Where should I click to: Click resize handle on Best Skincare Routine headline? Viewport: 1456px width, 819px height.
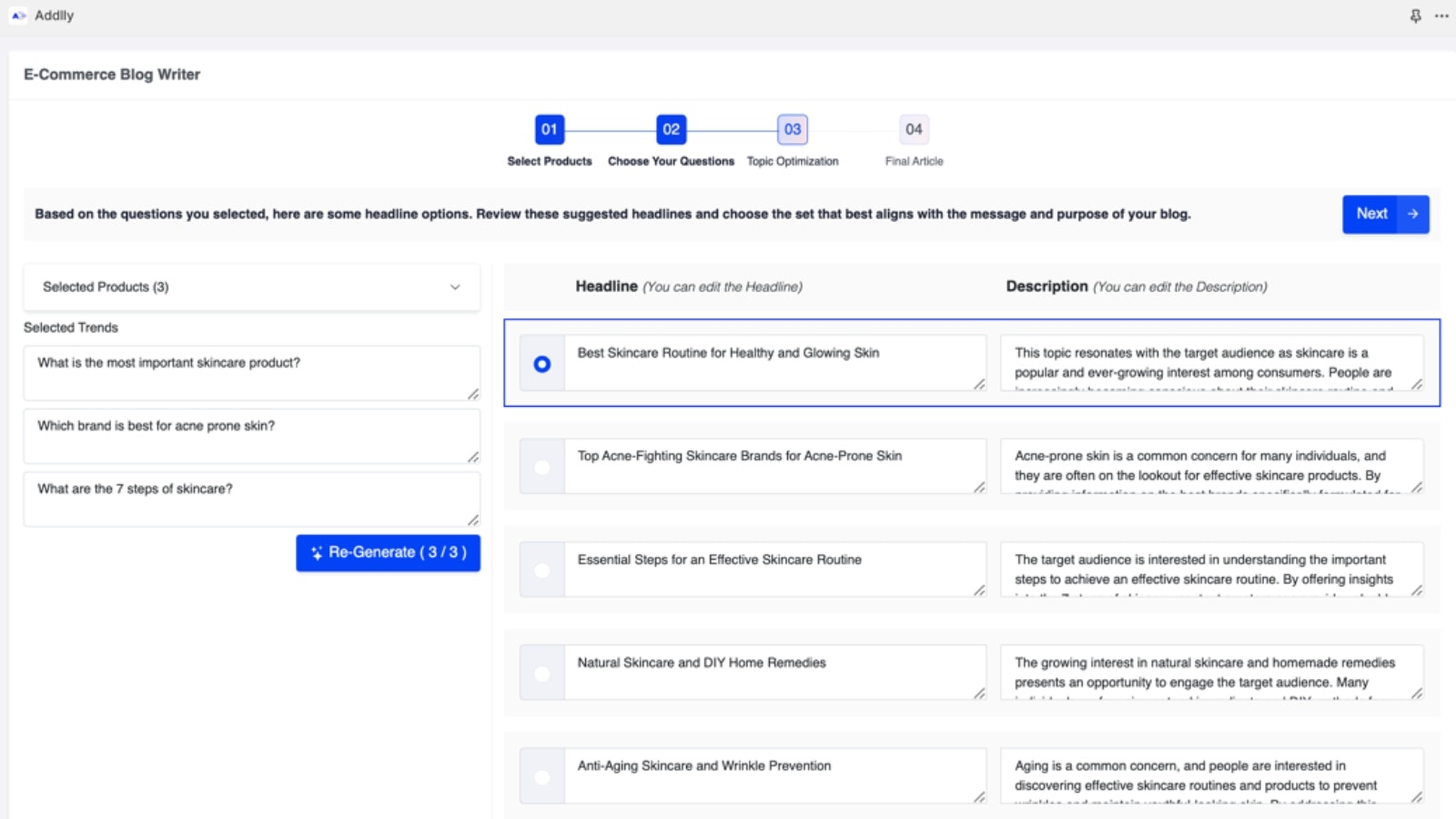click(979, 384)
